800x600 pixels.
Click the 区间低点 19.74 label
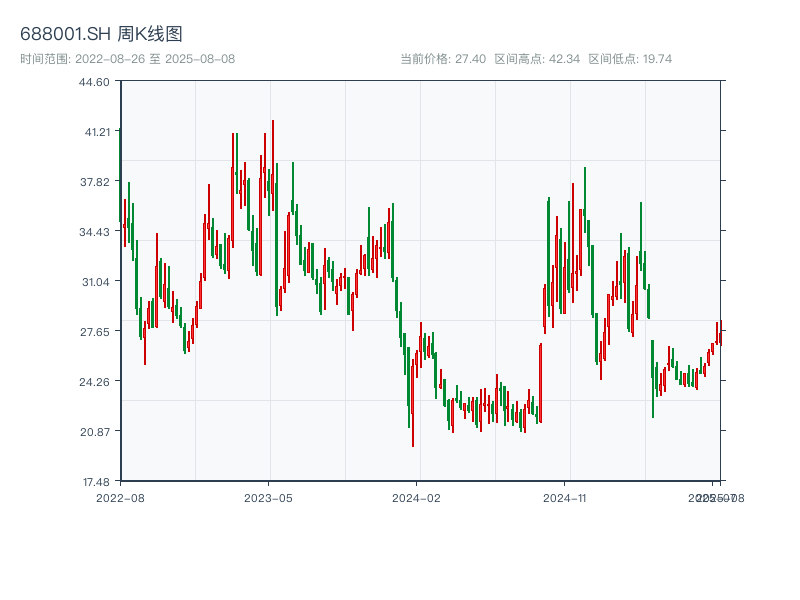point(630,59)
